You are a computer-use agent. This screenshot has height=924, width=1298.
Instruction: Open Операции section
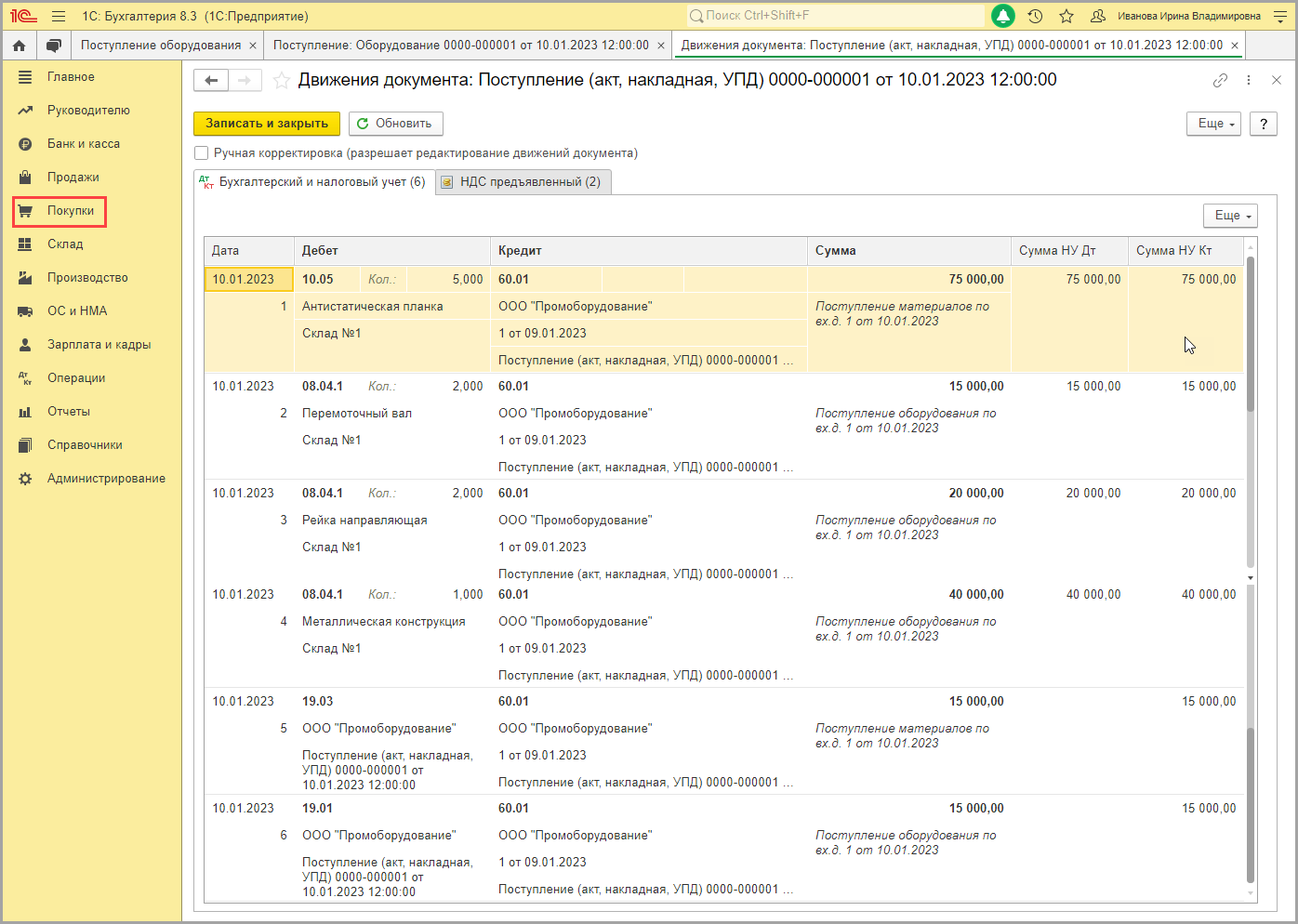pos(76,378)
